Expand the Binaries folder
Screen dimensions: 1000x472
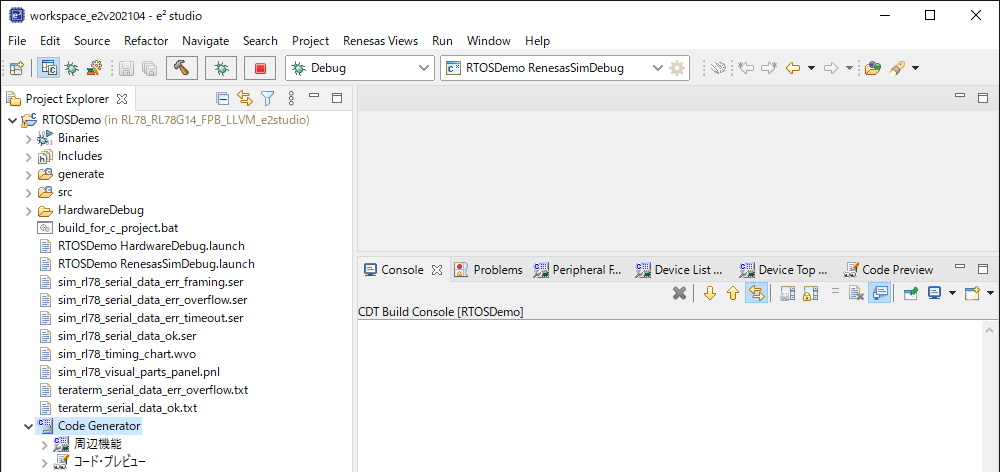[x=28, y=138]
